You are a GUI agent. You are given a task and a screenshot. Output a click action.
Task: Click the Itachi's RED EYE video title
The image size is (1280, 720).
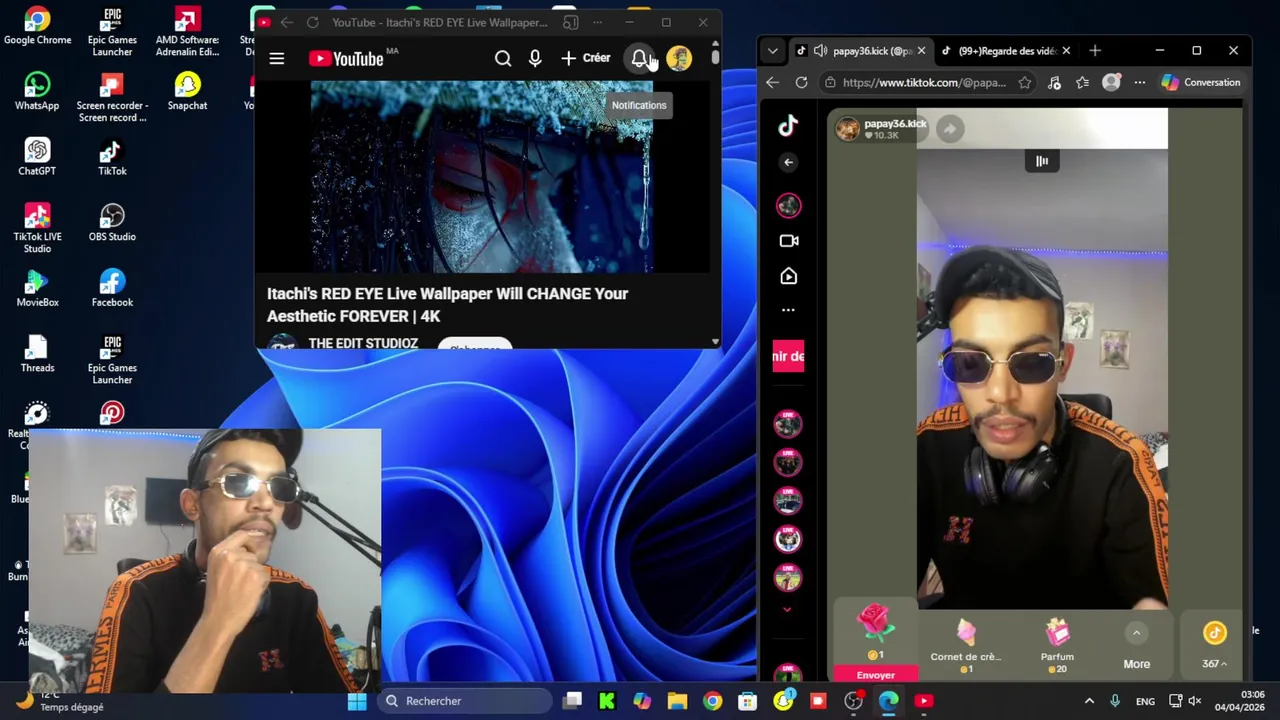click(447, 305)
